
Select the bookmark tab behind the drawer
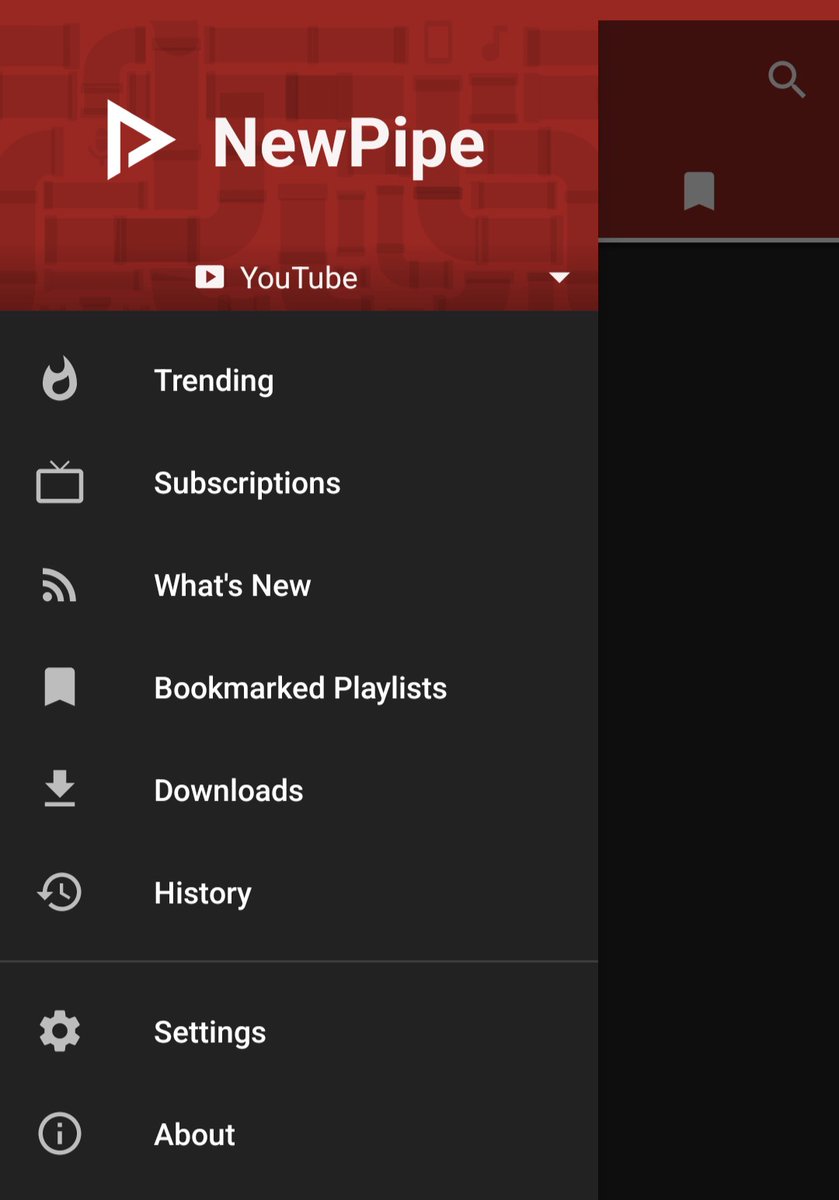[x=699, y=191]
